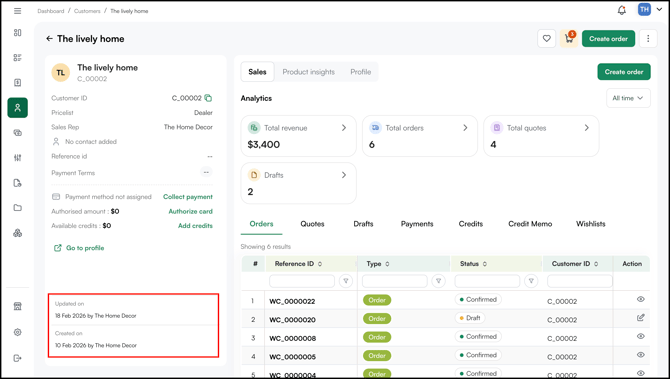Select the active Customers person icon in sidebar

18,108
